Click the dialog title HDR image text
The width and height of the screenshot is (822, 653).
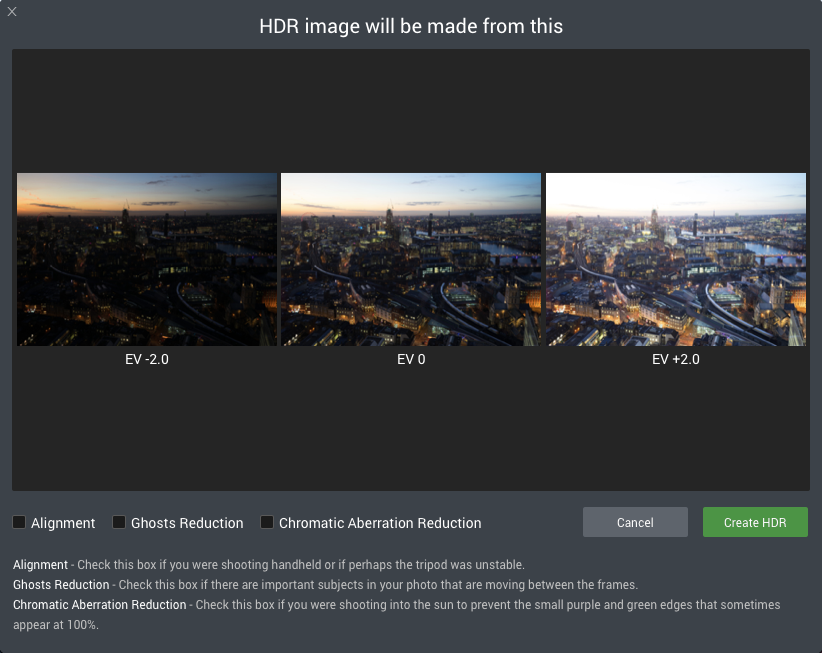pyautogui.click(x=411, y=26)
